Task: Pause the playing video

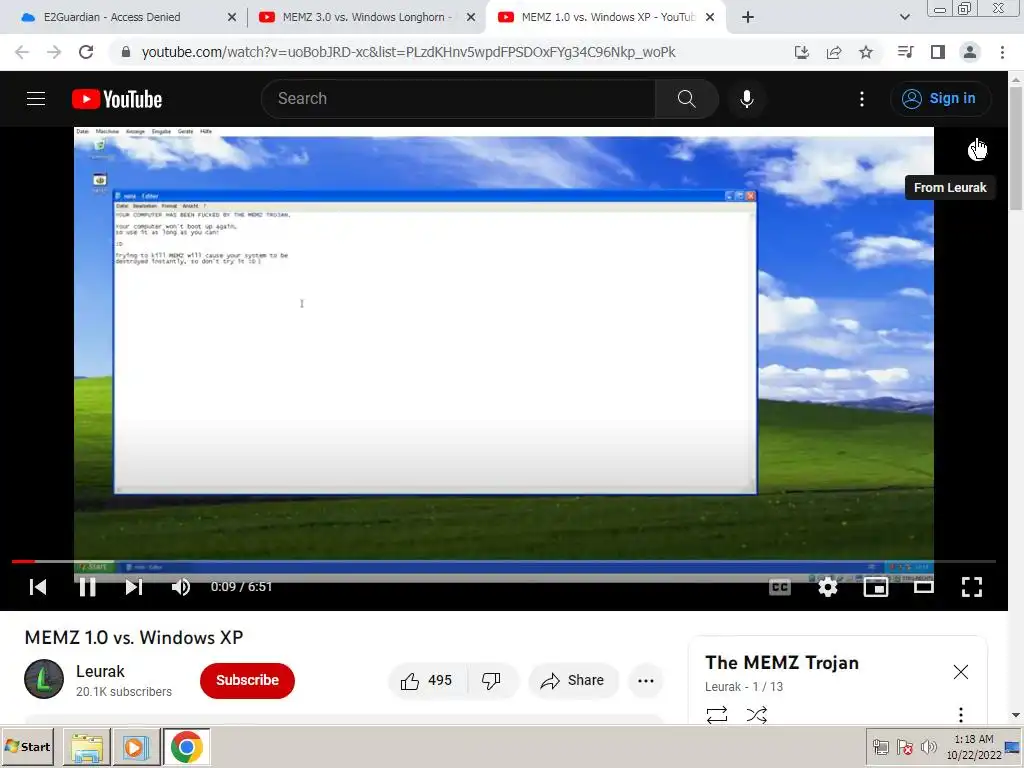Action: pyautogui.click(x=87, y=586)
